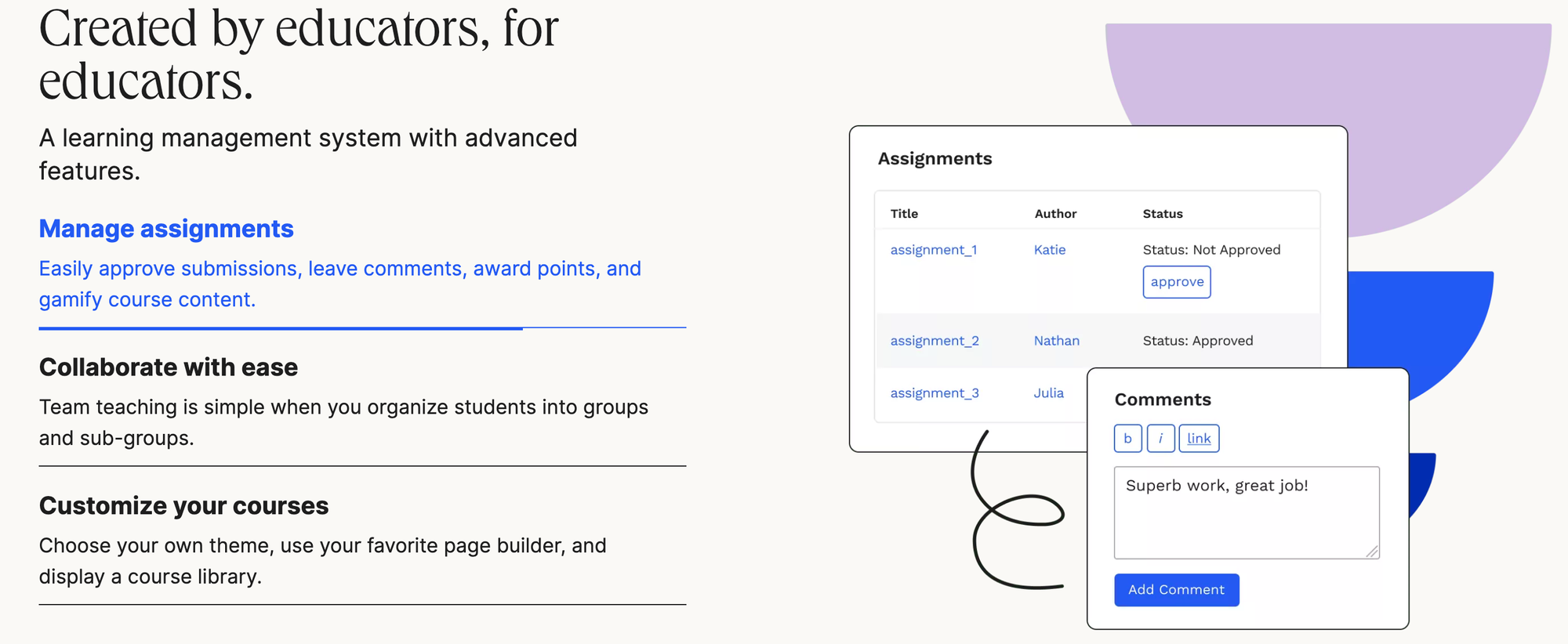Click the Add Comment button

1176,589
